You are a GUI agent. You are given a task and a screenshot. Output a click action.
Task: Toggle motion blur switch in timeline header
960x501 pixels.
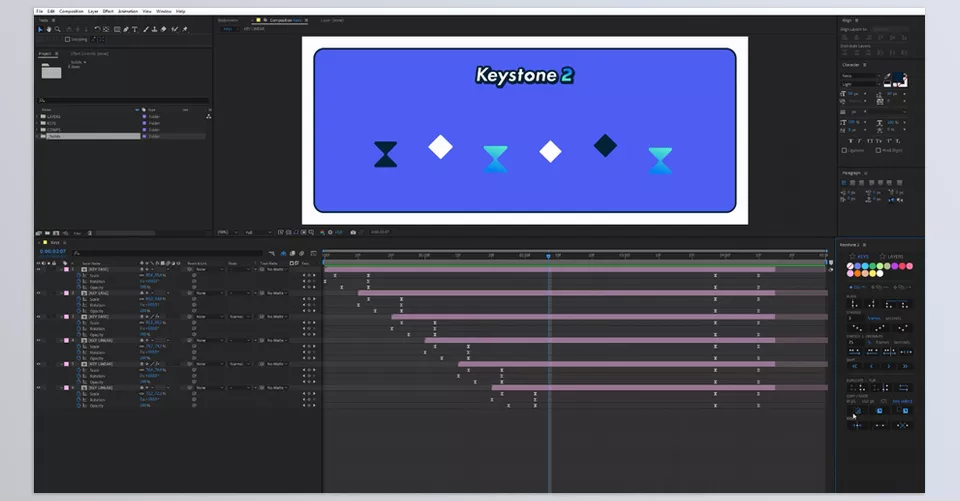tap(301, 253)
